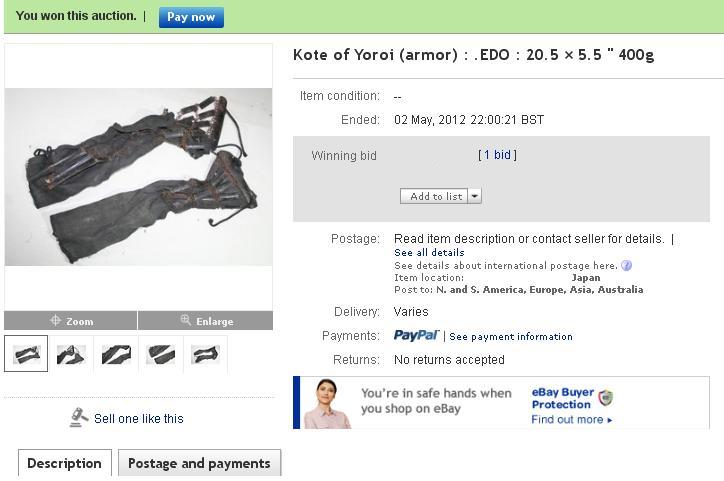Select the fifth armor thumbnail
This screenshot has height=481, width=724.
[x=205, y=354]
